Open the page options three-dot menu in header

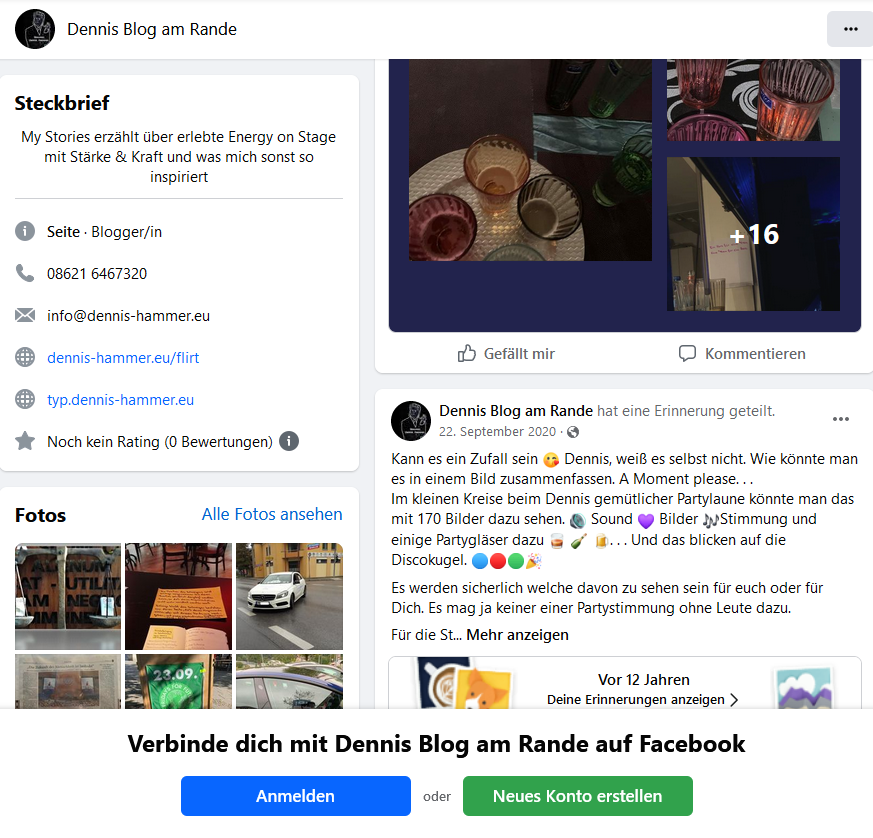click(850, 29)
